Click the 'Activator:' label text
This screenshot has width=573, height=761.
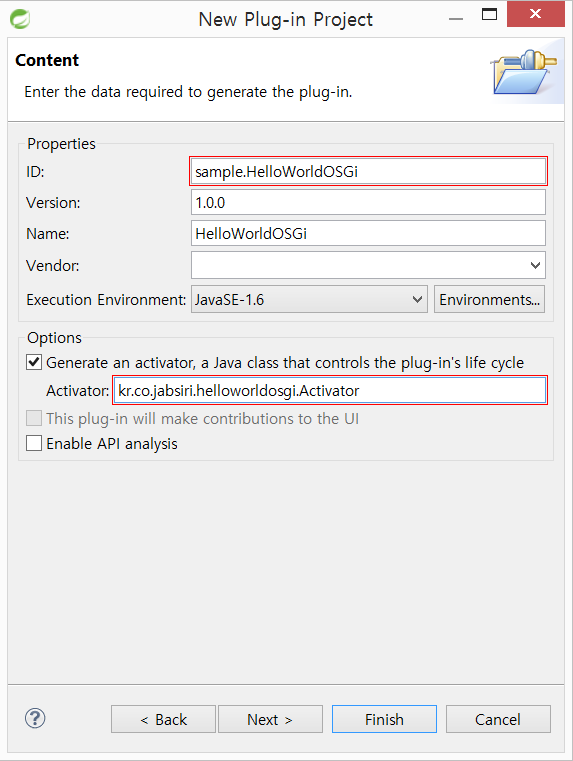click(x=78, y=391)
